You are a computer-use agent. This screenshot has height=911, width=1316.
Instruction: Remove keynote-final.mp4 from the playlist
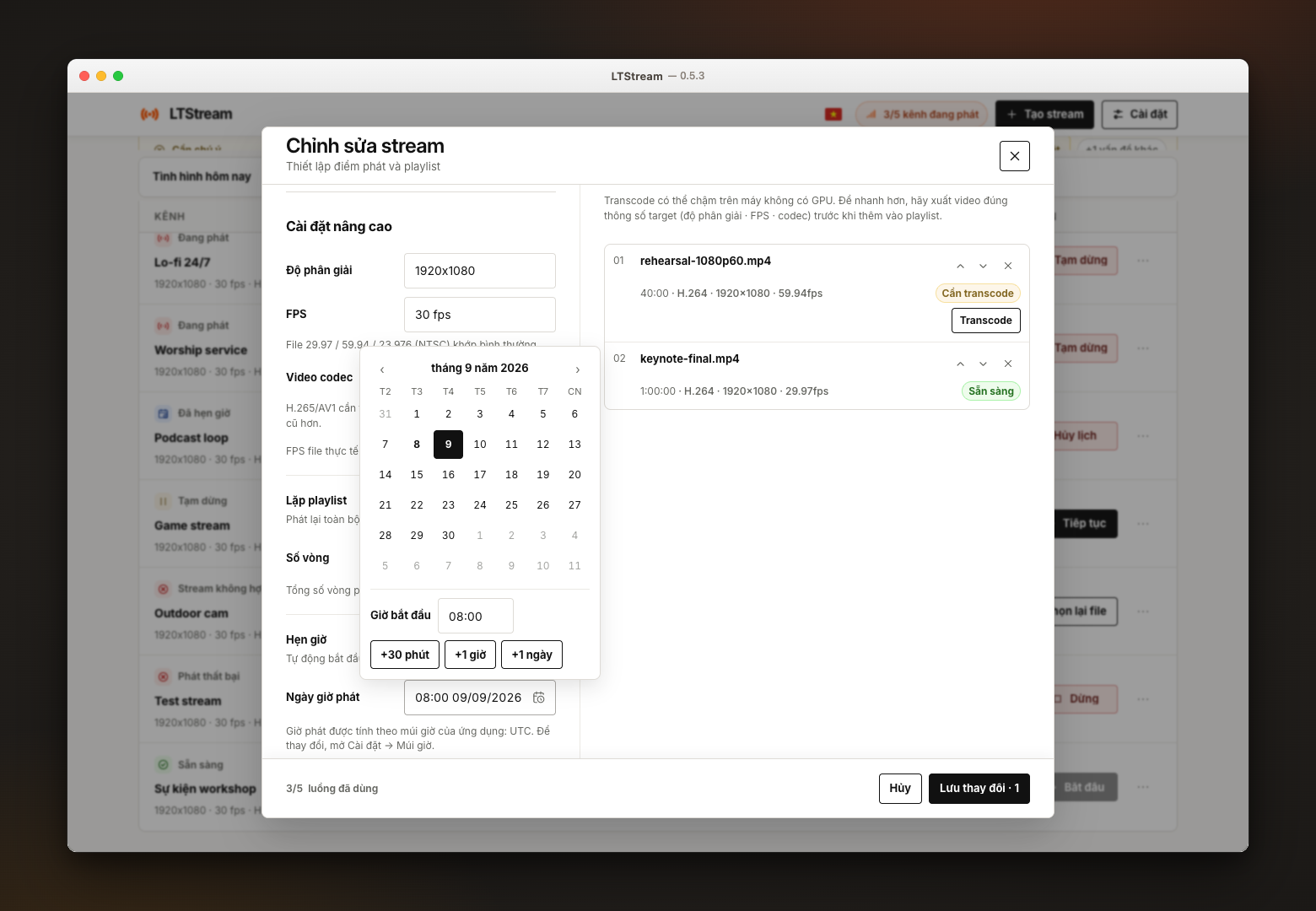[1007, 364]
